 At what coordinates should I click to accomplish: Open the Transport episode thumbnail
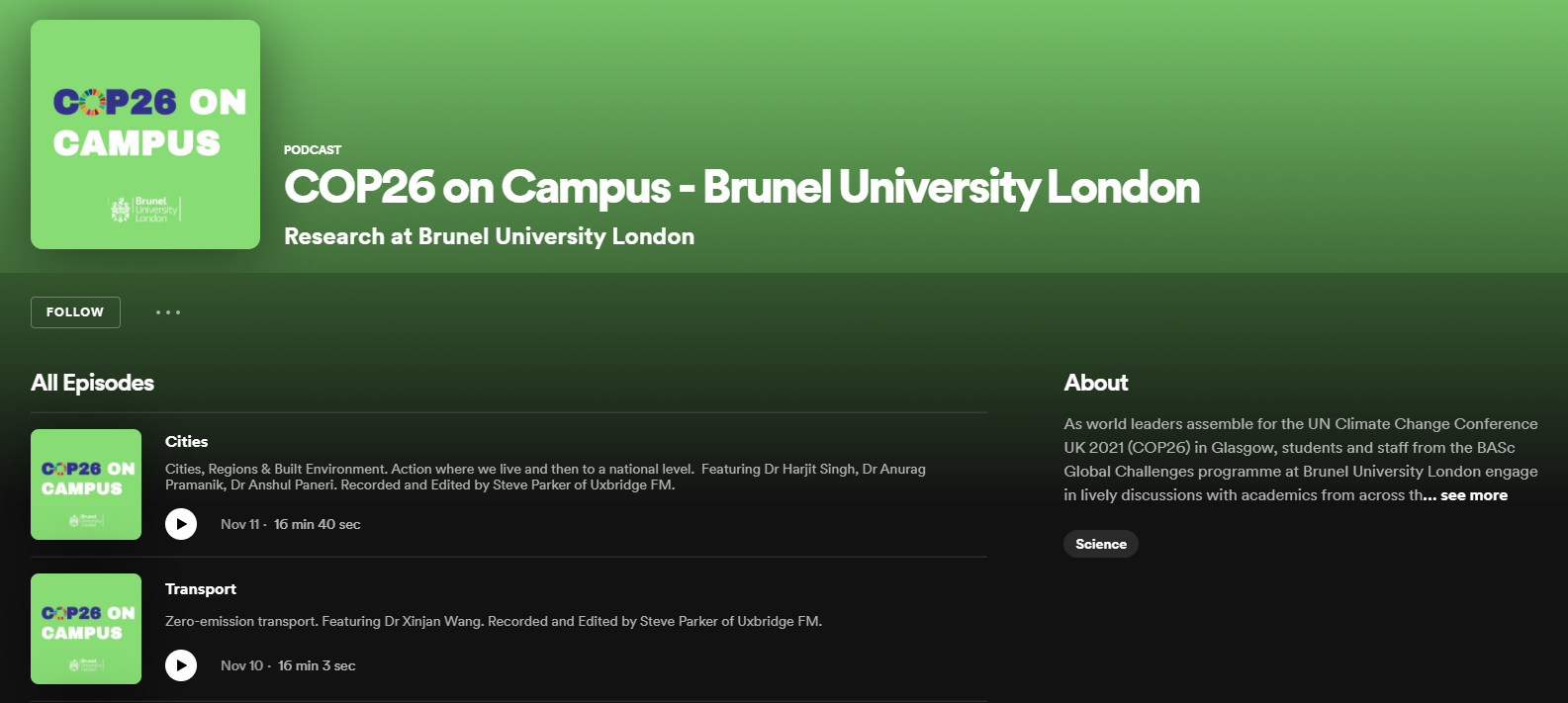(x=86, y=629)
